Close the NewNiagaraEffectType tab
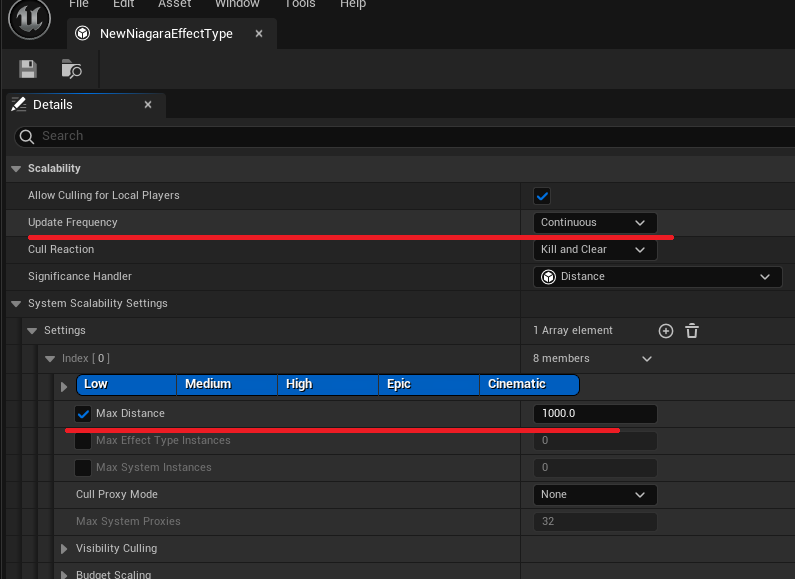This screenshot has width=795, height=579. (259, 33)
